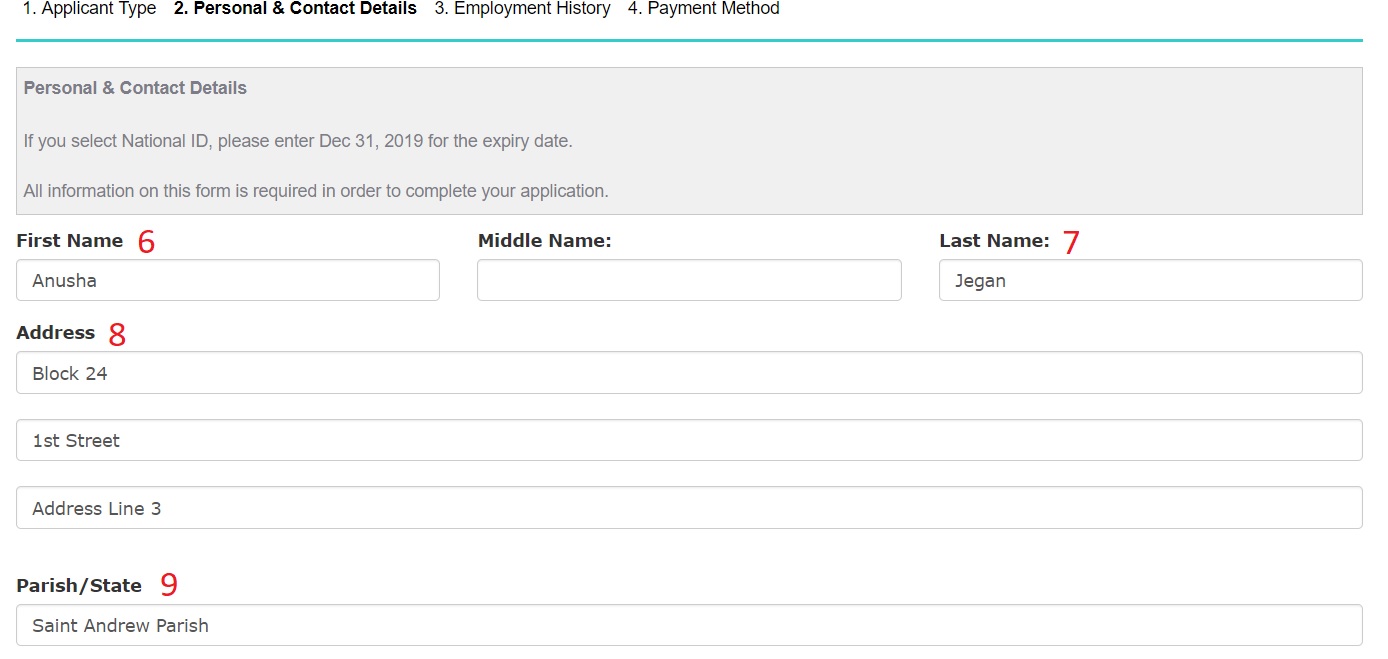The height and width of the screenshot is (659, 1388).
Task: Click the Address label text
Action: pos(56,333)
